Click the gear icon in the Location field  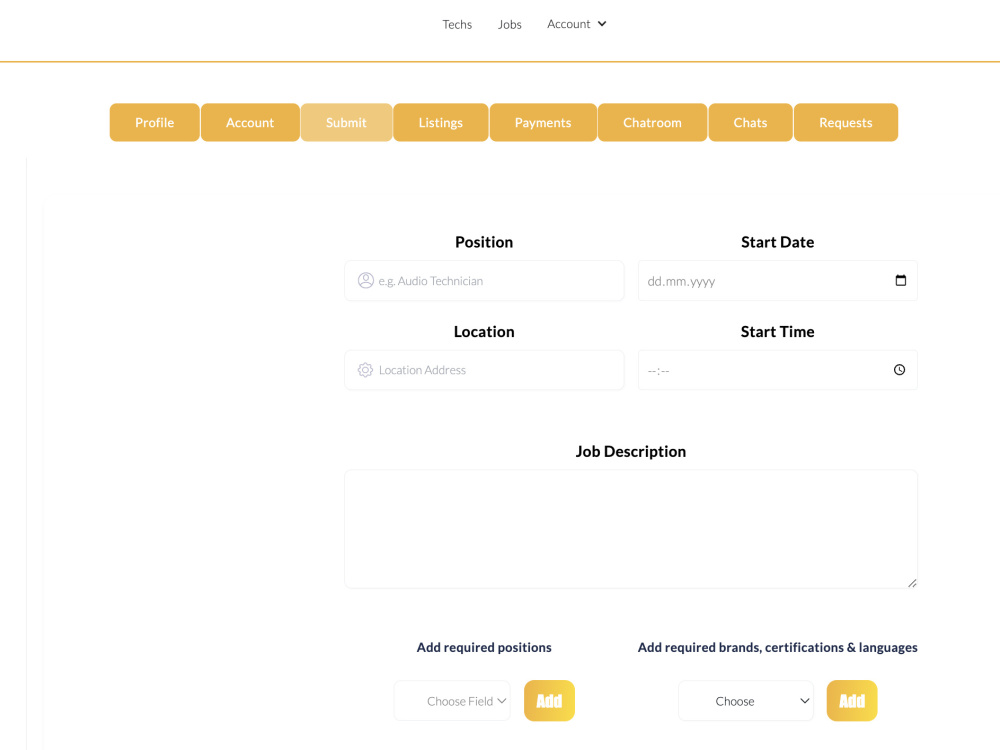tap(365, 370)
